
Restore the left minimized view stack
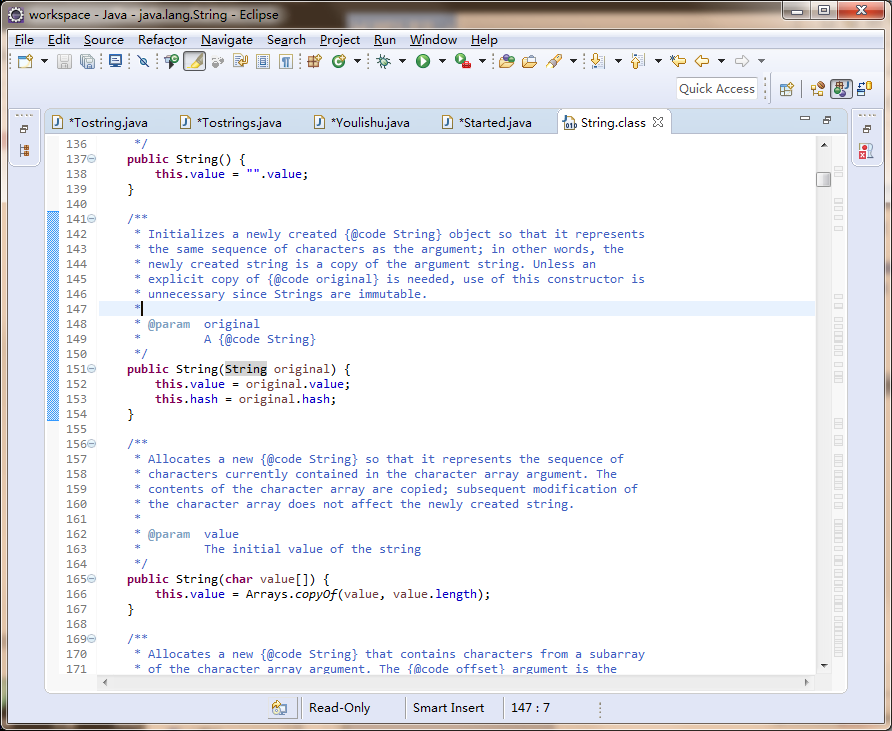point(24,129)
